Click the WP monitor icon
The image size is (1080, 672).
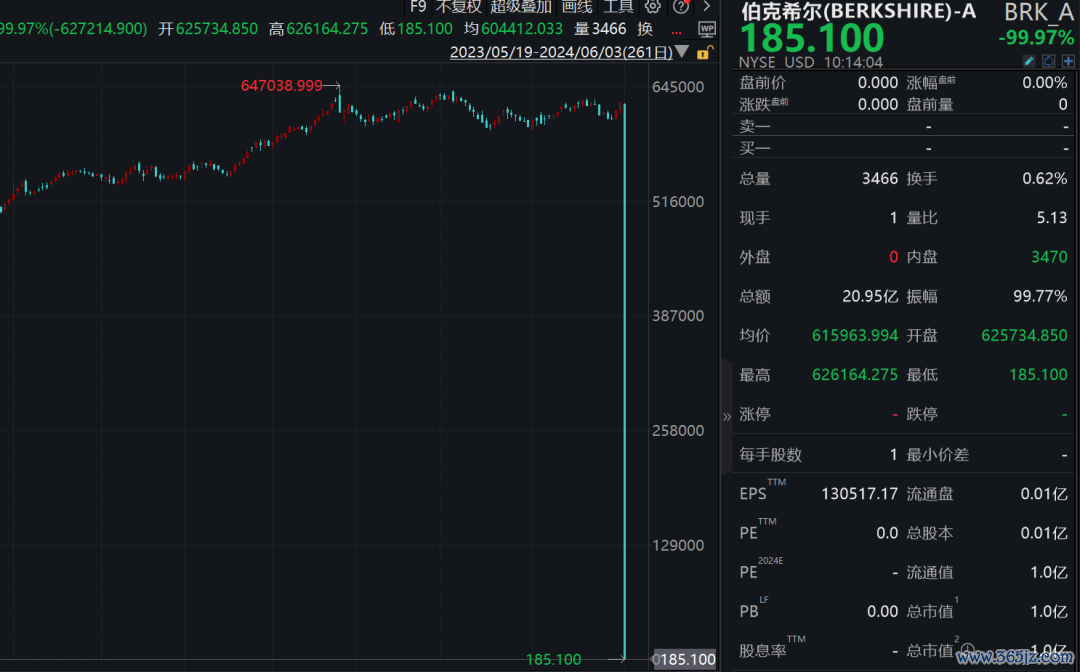[x=707, y=29]
